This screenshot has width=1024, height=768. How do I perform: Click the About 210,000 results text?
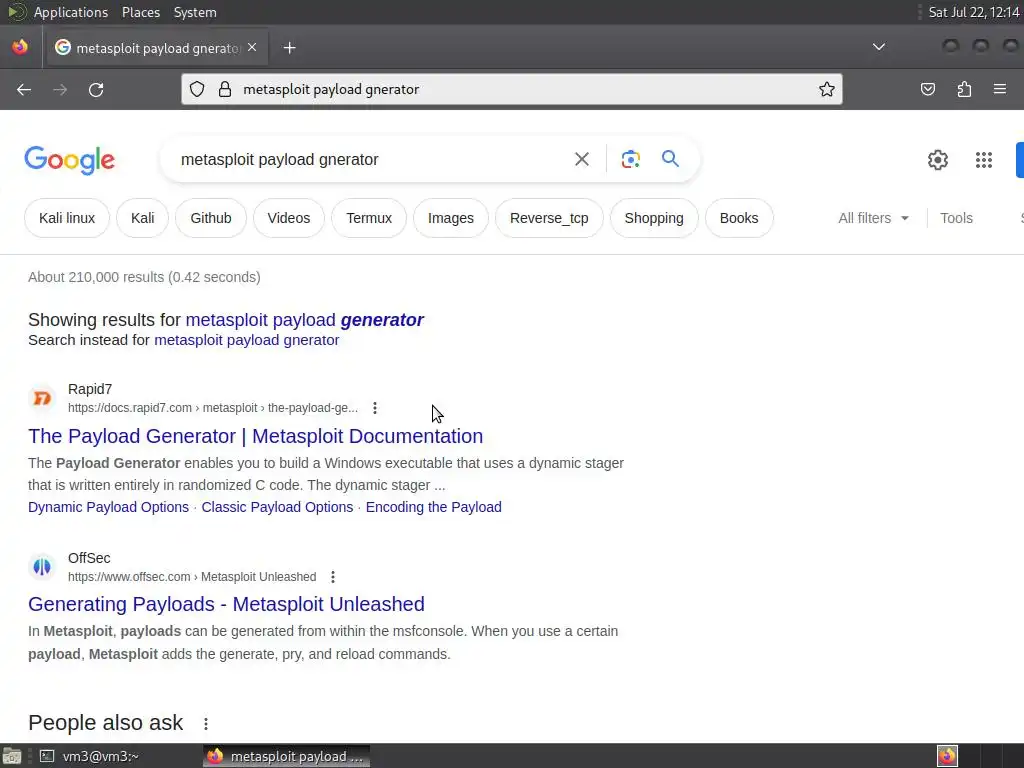[x=144, y=278]
